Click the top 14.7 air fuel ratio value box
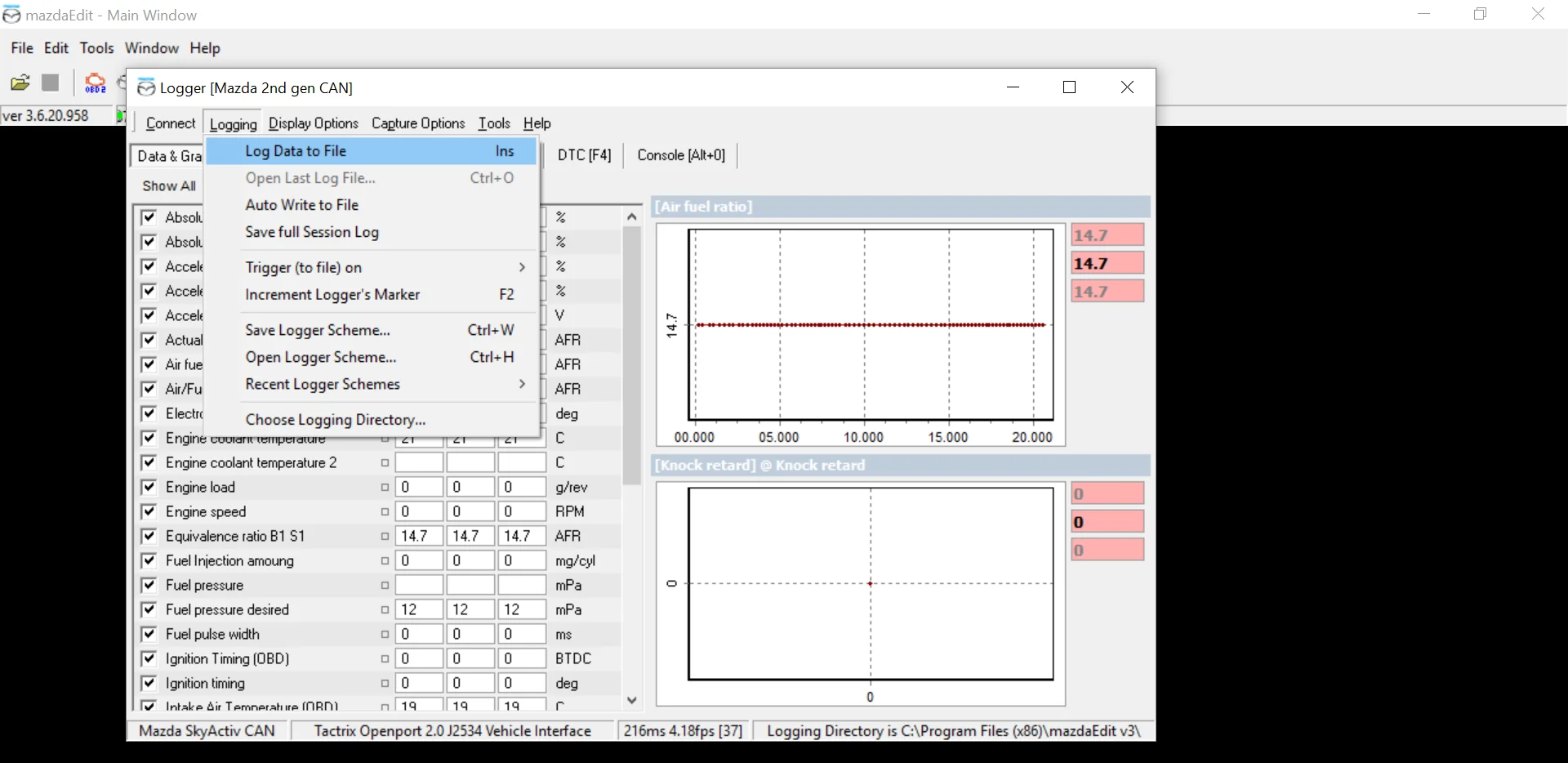The image size is (1568, 763). pos(1107,235)
